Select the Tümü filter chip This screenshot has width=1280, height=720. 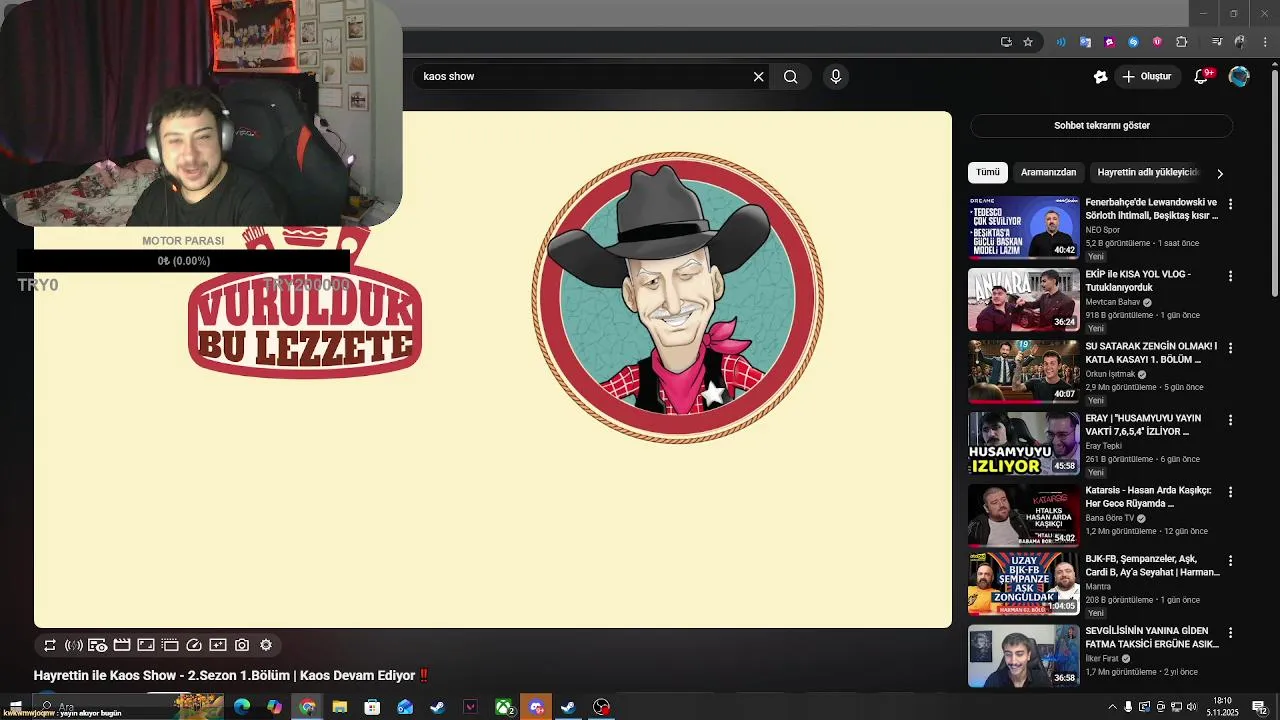pos(988,172)
